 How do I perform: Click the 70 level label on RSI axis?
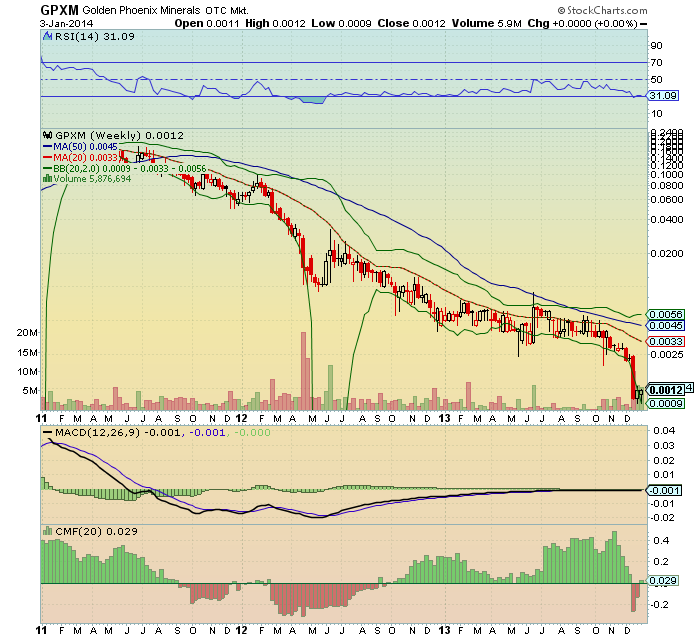[x=656, y=63]
